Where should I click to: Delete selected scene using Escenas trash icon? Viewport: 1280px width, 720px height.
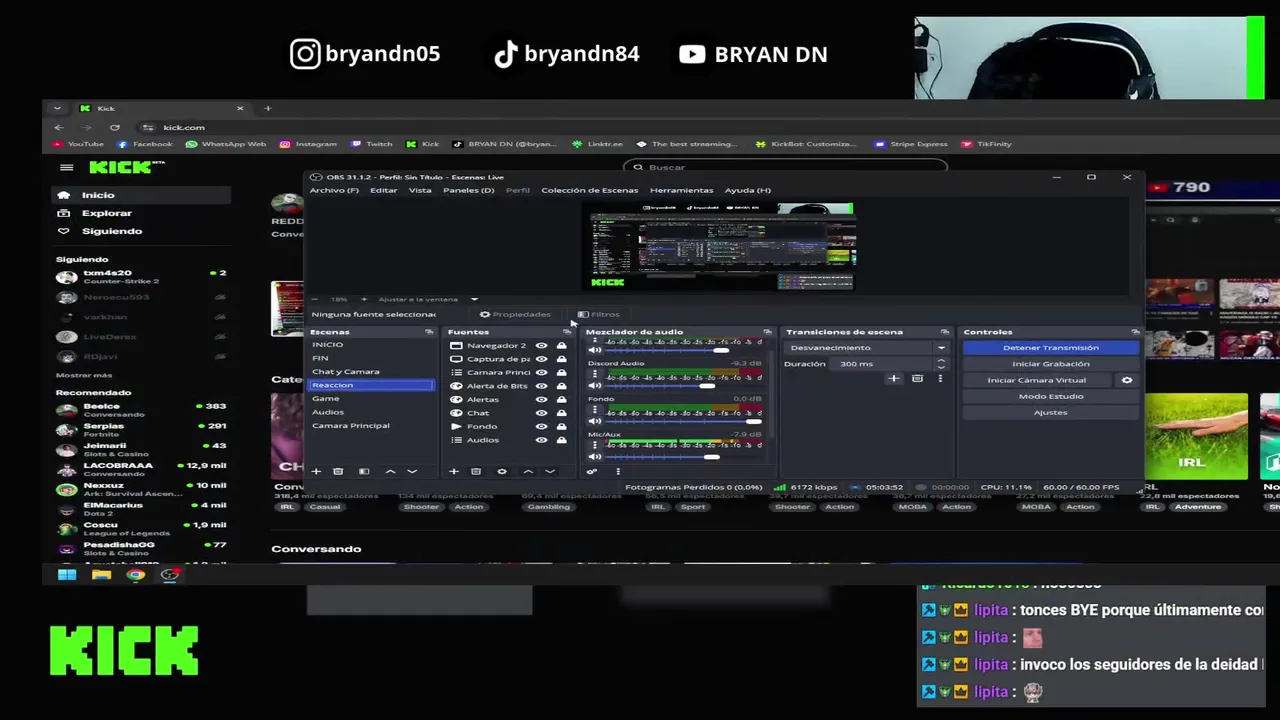coord(338,471)
